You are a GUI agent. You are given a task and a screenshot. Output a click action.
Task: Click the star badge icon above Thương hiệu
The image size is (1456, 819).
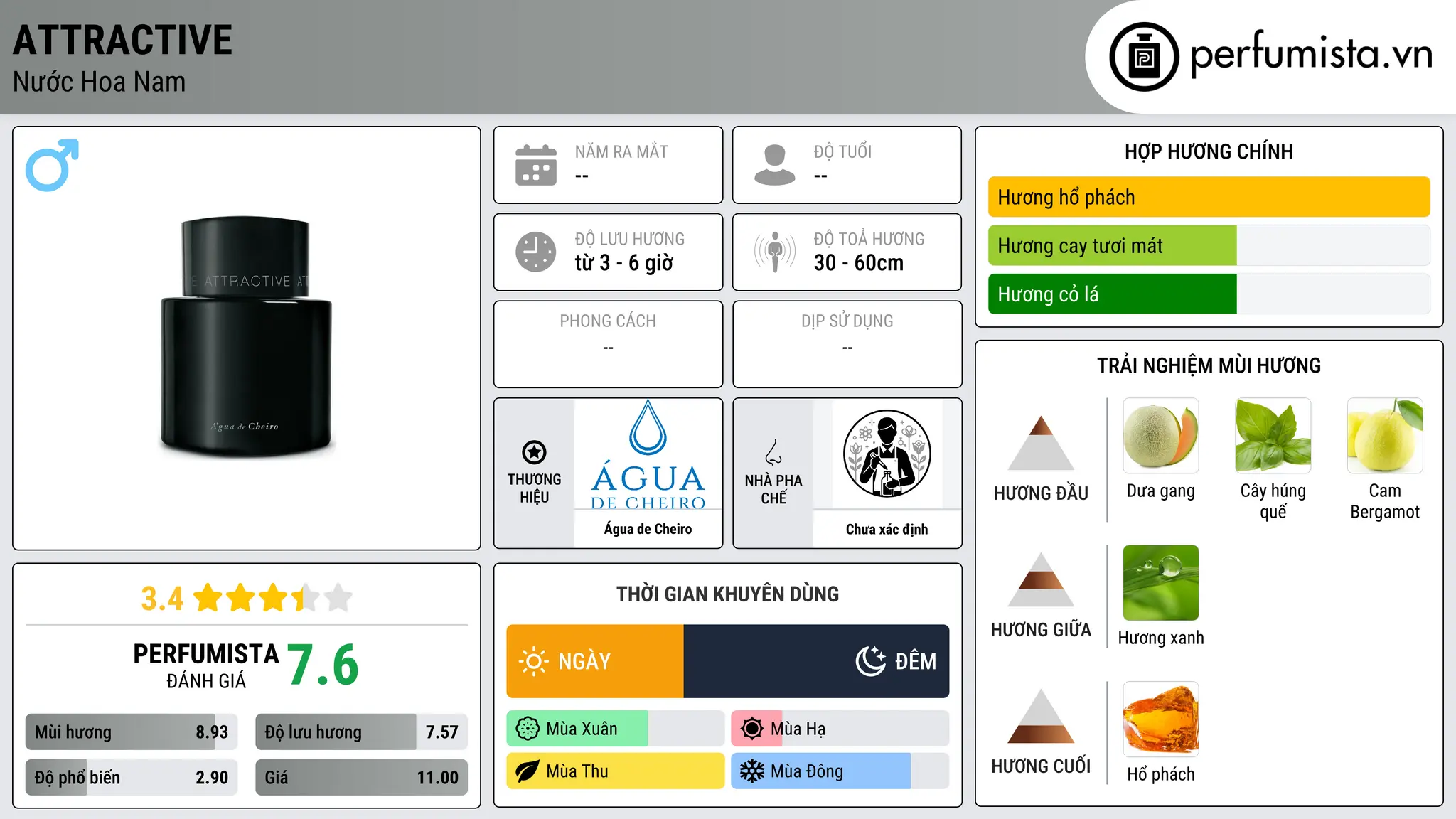(534, 452)
